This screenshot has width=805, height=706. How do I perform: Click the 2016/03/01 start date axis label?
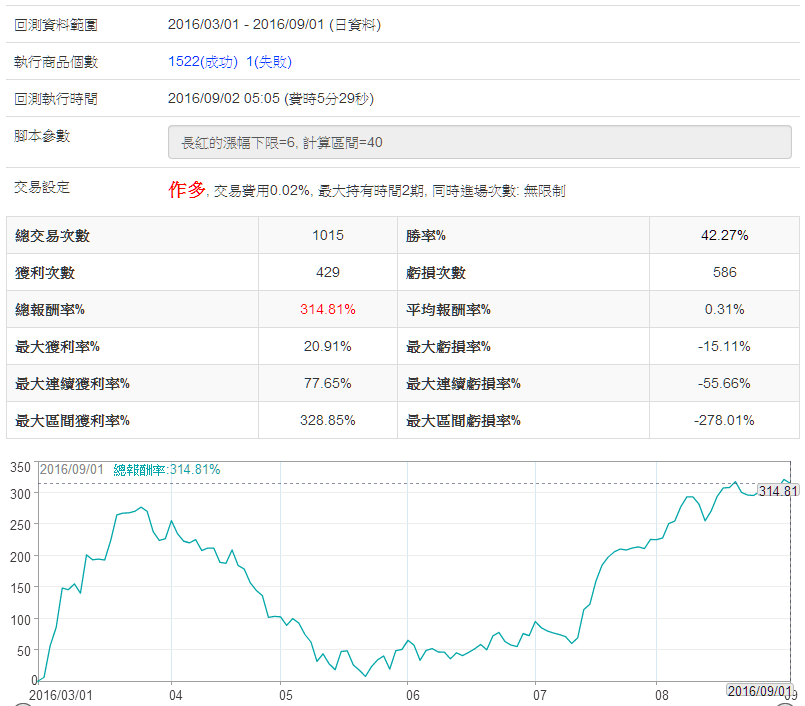60,693
